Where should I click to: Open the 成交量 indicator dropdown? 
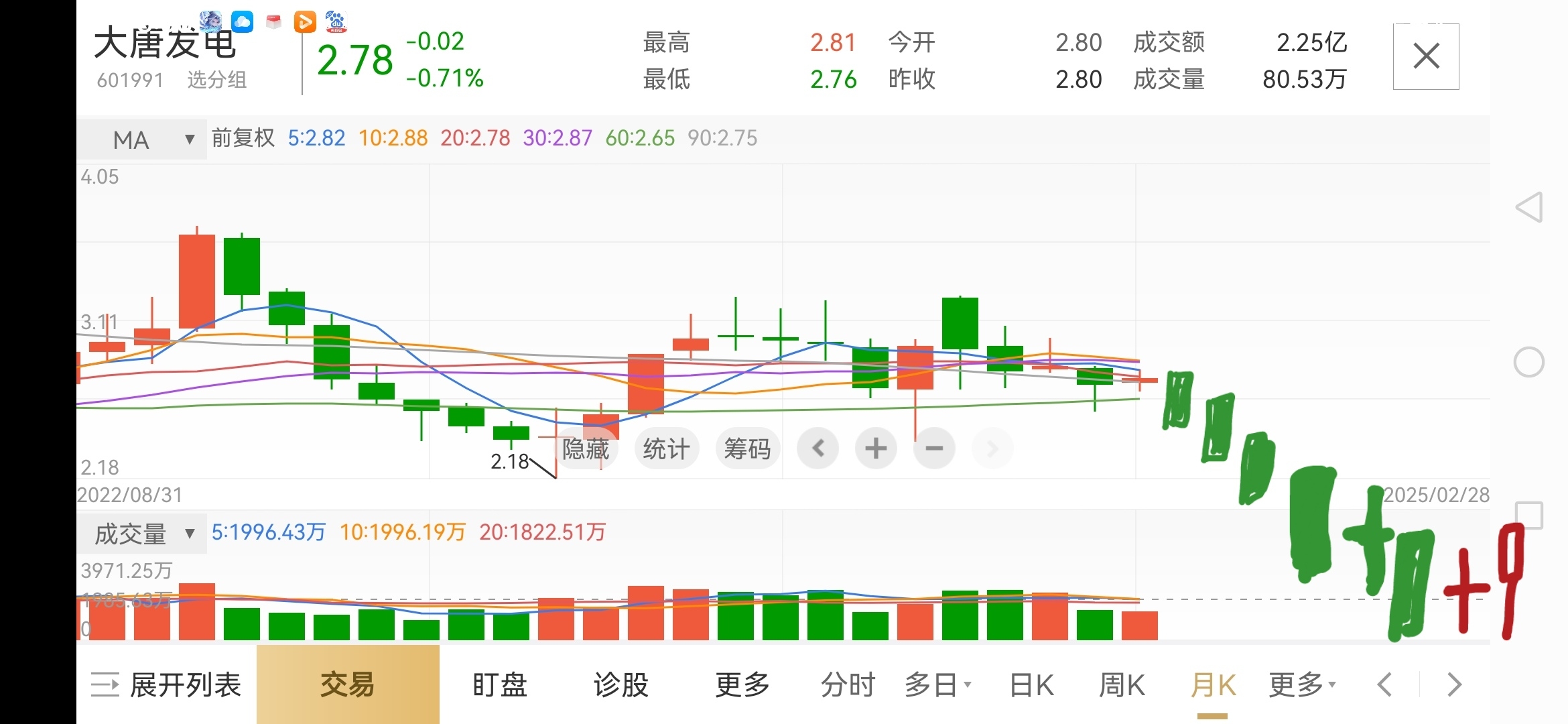pyautogui.click(x=142, y=534)
